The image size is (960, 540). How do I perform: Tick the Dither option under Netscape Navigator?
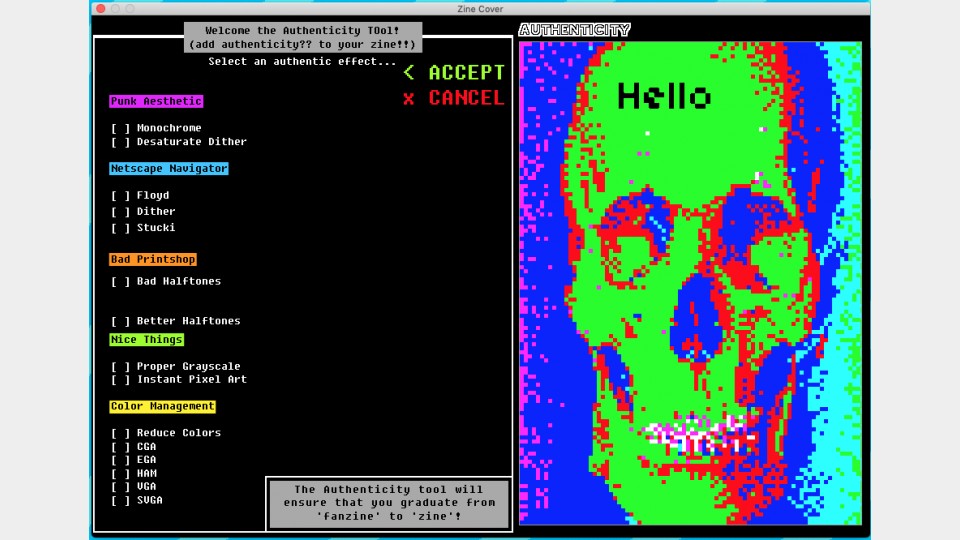pos(121,212)
